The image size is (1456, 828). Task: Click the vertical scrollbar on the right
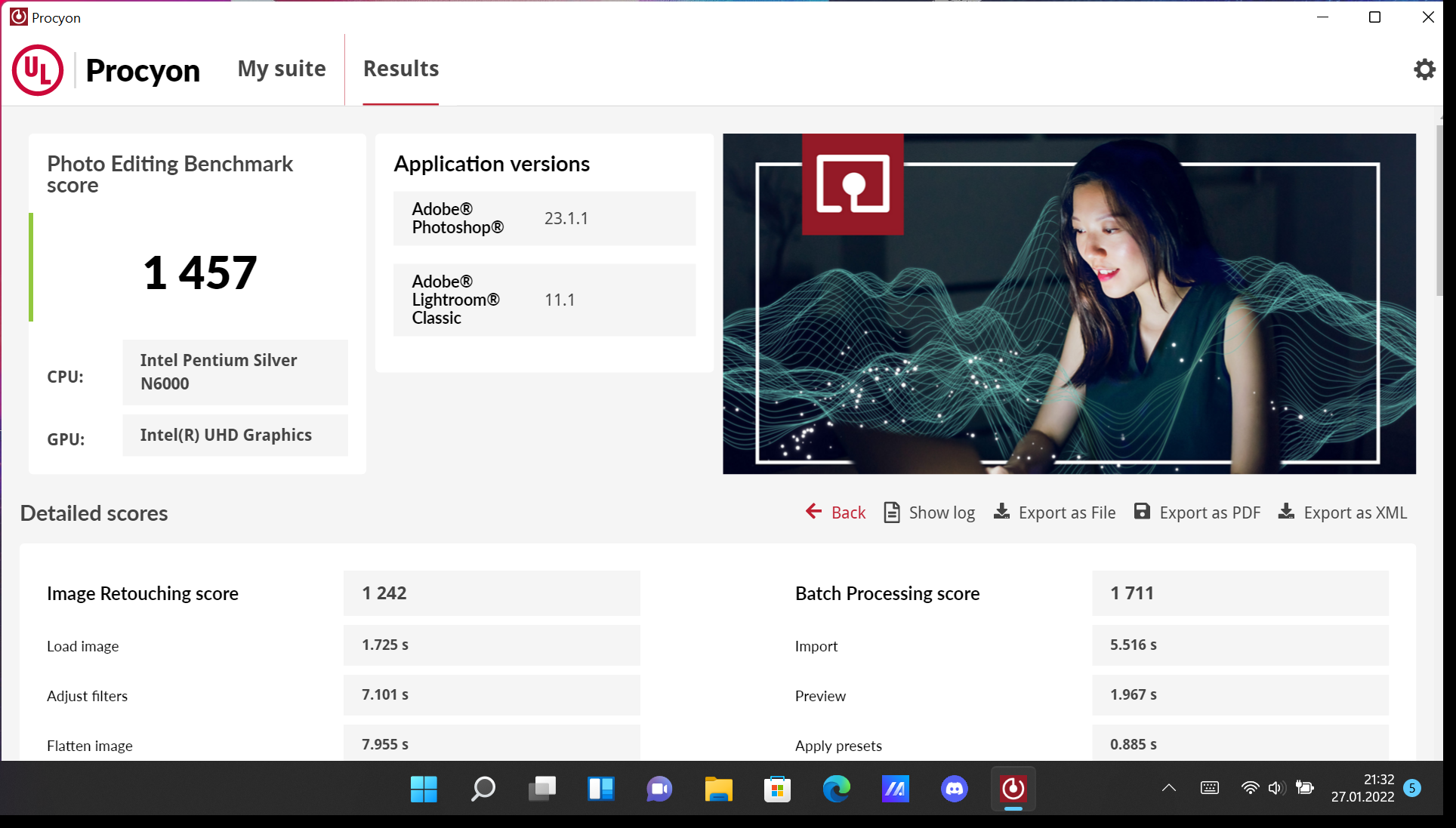(x=1440, y=211)
